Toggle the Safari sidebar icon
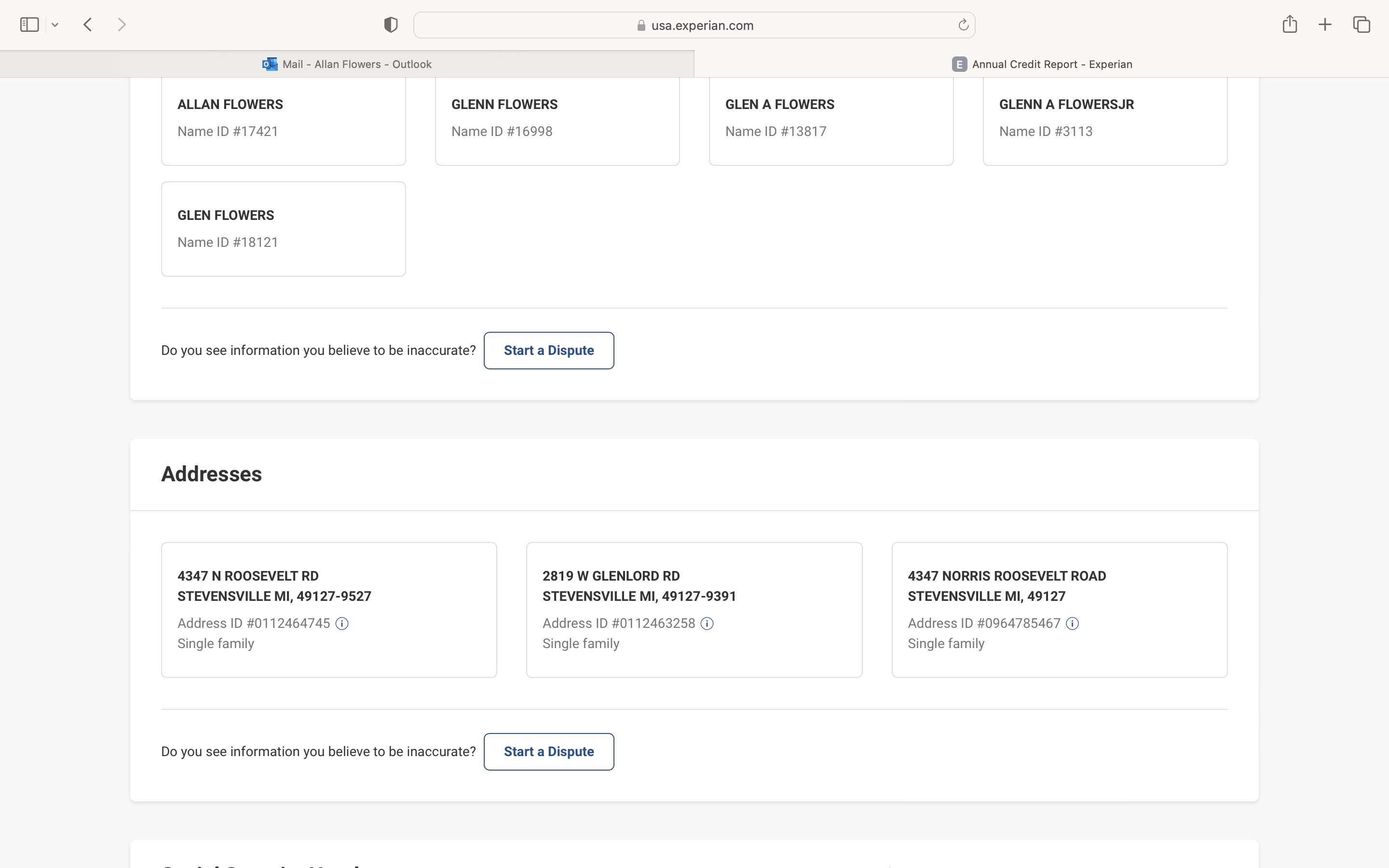The image size is (1389, 868). point(29,25)
